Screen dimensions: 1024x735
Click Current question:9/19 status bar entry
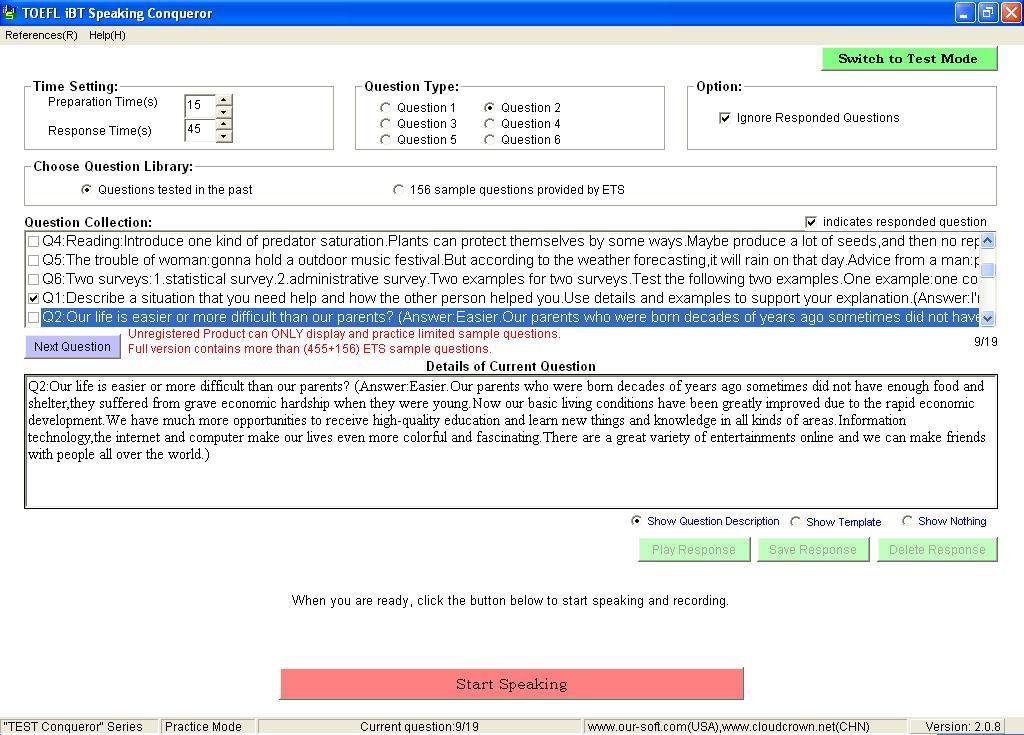click(419, 727)
